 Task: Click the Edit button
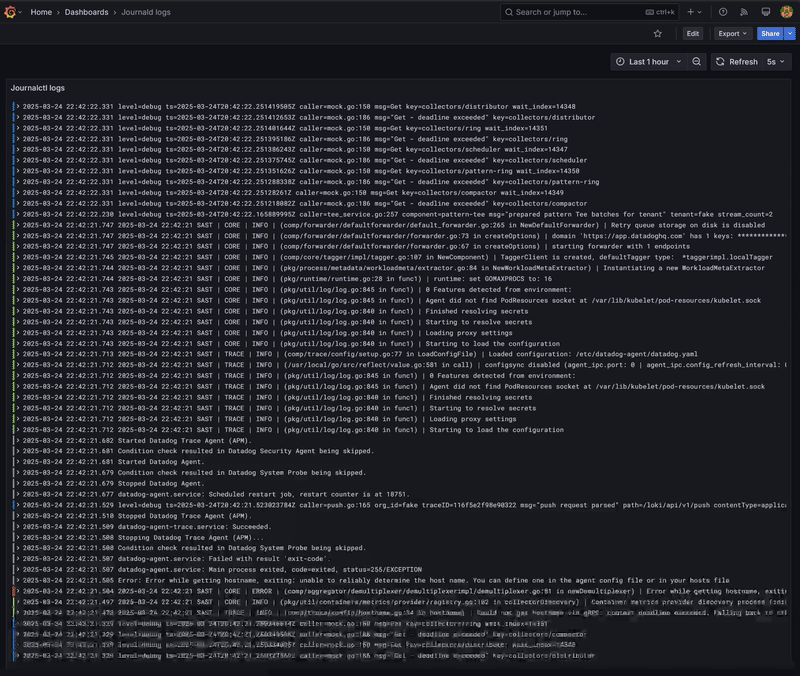tap(690, 33)
